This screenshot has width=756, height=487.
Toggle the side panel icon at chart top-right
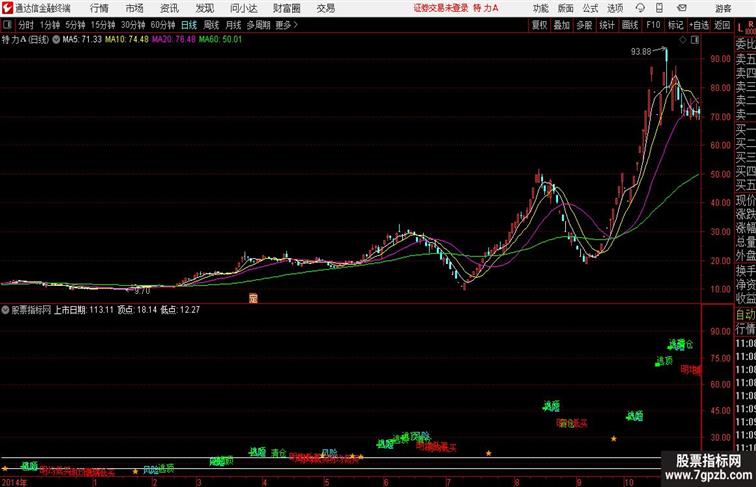tap(695, 40)
